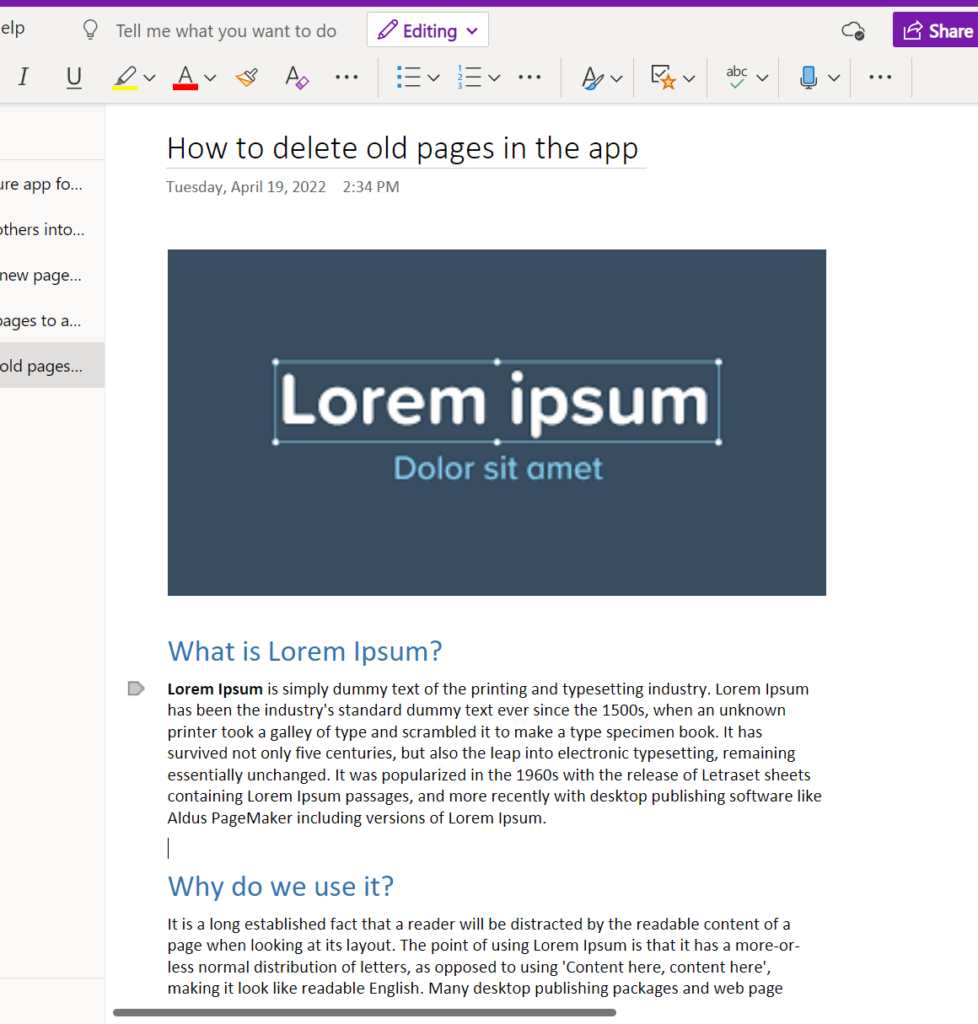Viewport: 978px width, 1024px height.
Task: Click the horizontal scrollbar
Action: pos(364,1012)
